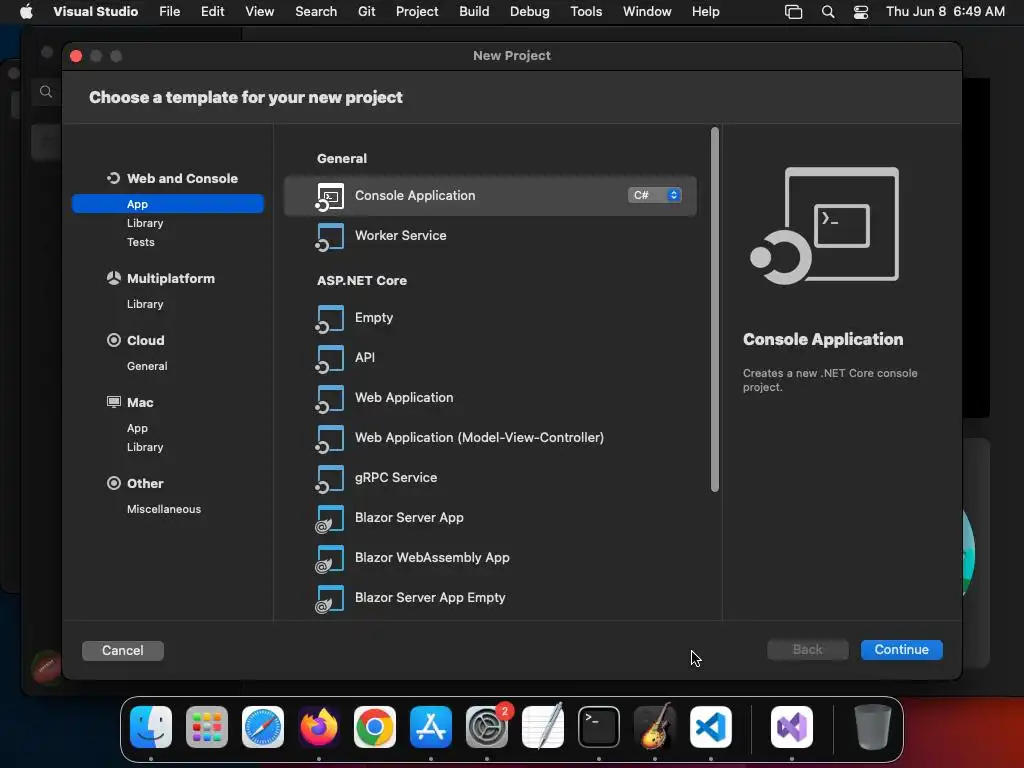Image resolution: width=1024 pixels, height=768 pixels.
Task: Click the Console Application template icon
Action: [x=330, y=197]
